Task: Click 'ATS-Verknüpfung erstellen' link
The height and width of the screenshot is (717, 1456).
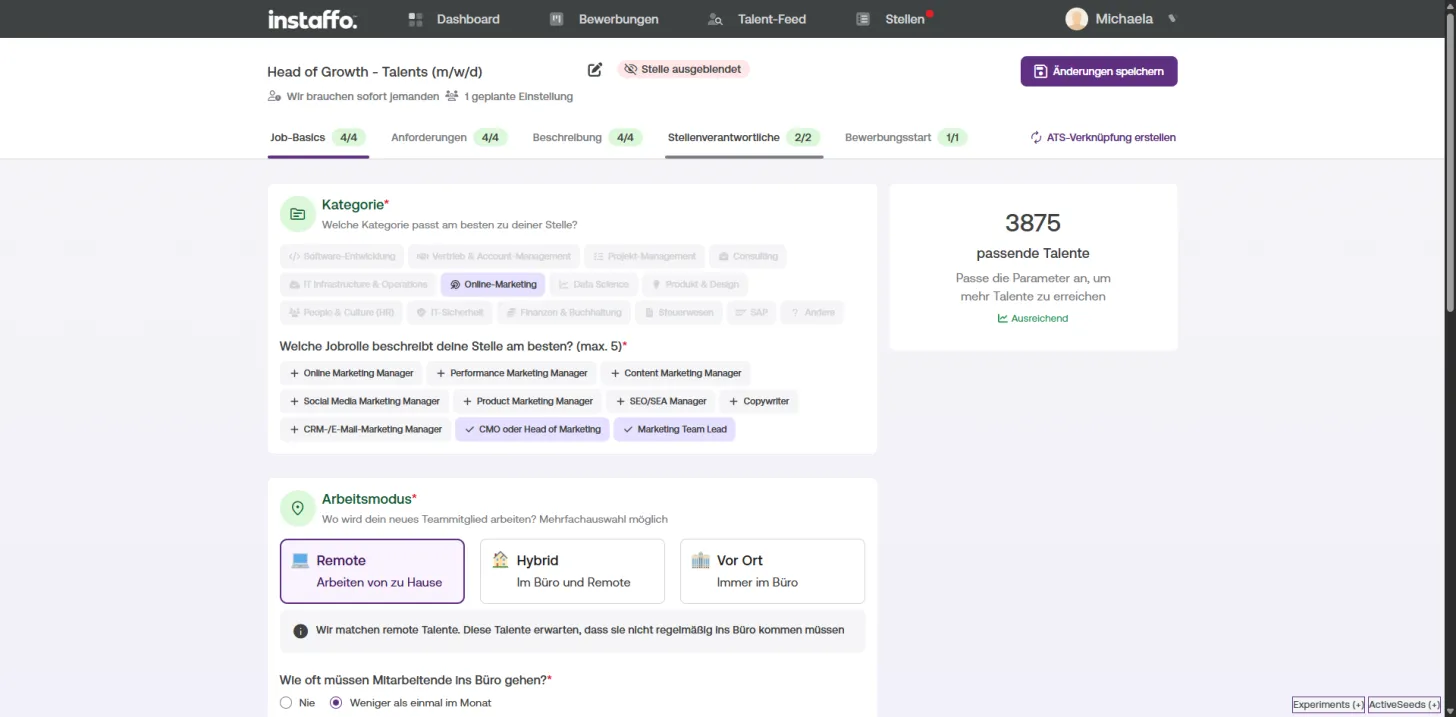Action: point(1103,137)
